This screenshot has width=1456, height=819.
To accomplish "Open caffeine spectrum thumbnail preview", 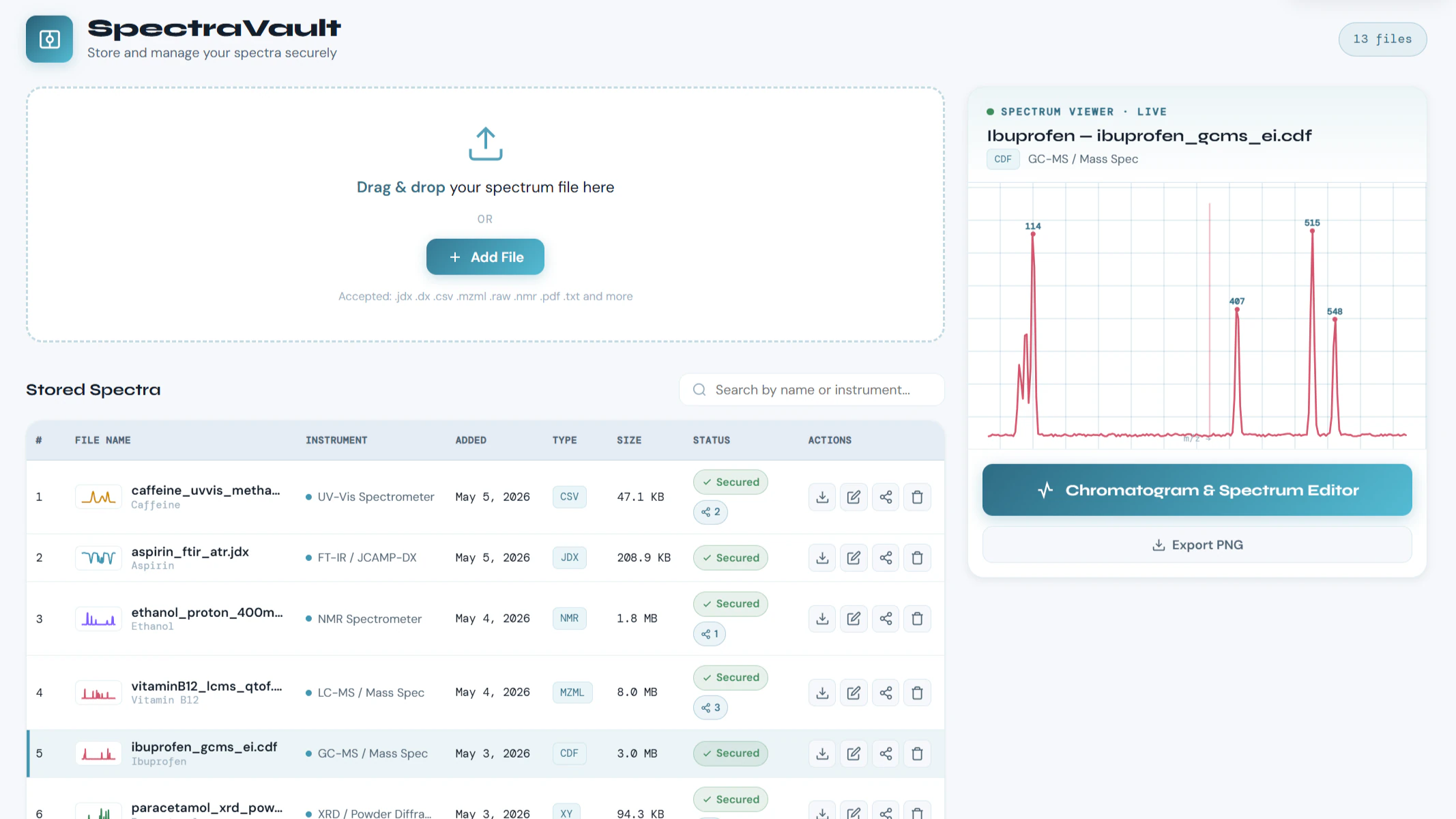I will pos(98,497).
